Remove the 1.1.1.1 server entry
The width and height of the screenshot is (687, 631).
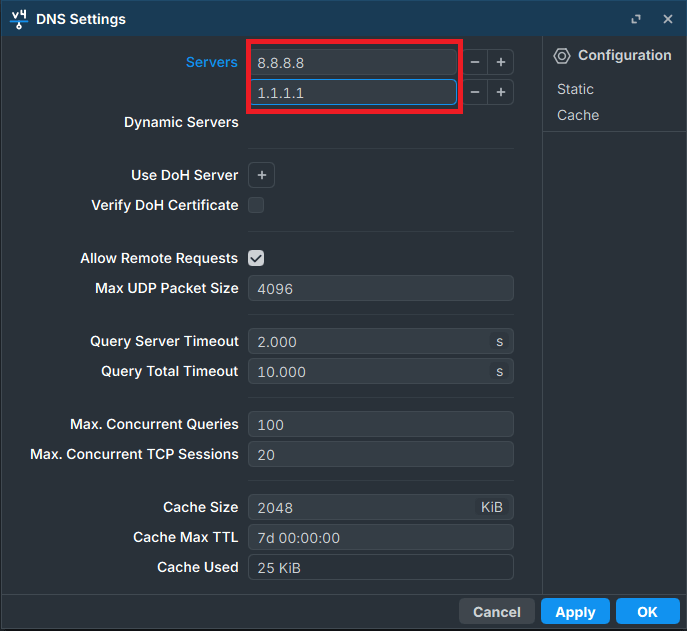[475, 92]
